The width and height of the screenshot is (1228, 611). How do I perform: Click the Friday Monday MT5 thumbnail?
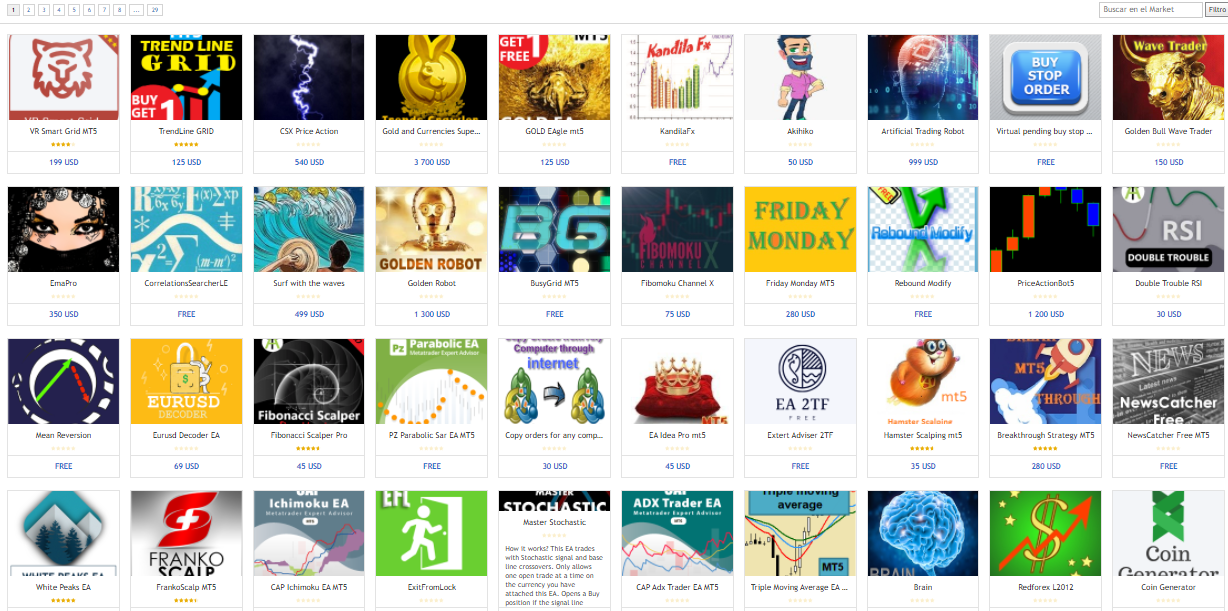pyautogui.click(x=800, y=229)
